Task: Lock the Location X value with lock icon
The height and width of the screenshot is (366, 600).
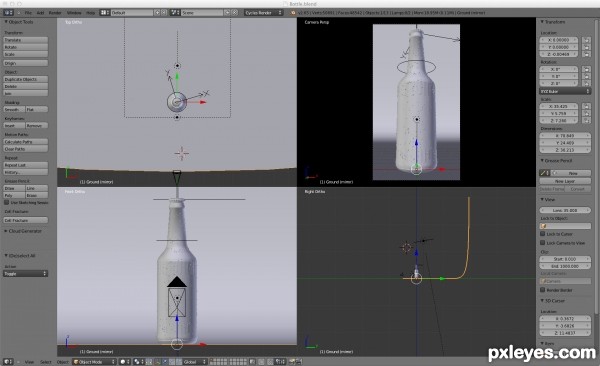Action: tap(586, 40)
